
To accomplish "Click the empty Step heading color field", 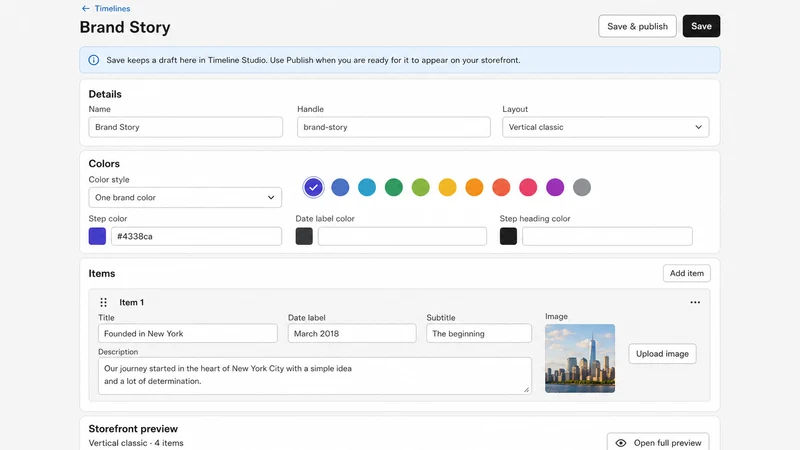I will pyautogui.click(x=607, y=236).
